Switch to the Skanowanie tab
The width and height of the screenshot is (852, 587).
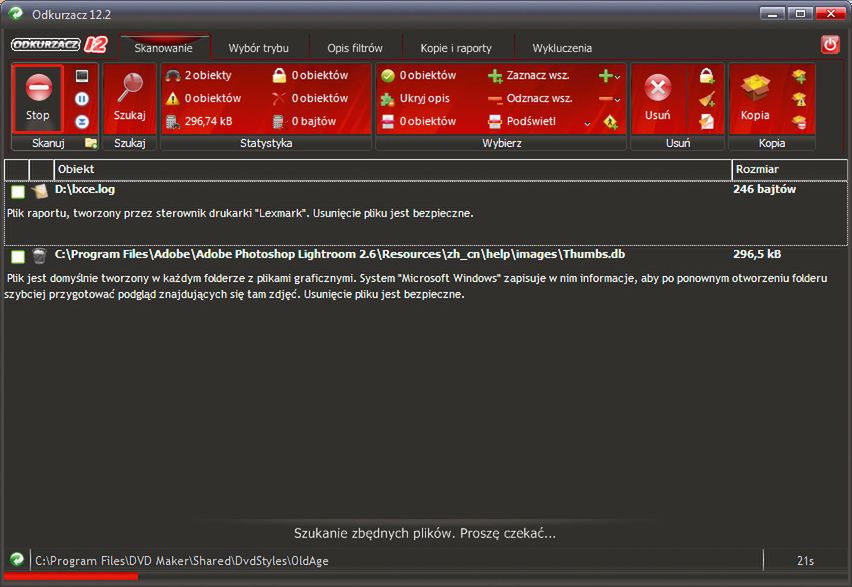click(164, 48)
